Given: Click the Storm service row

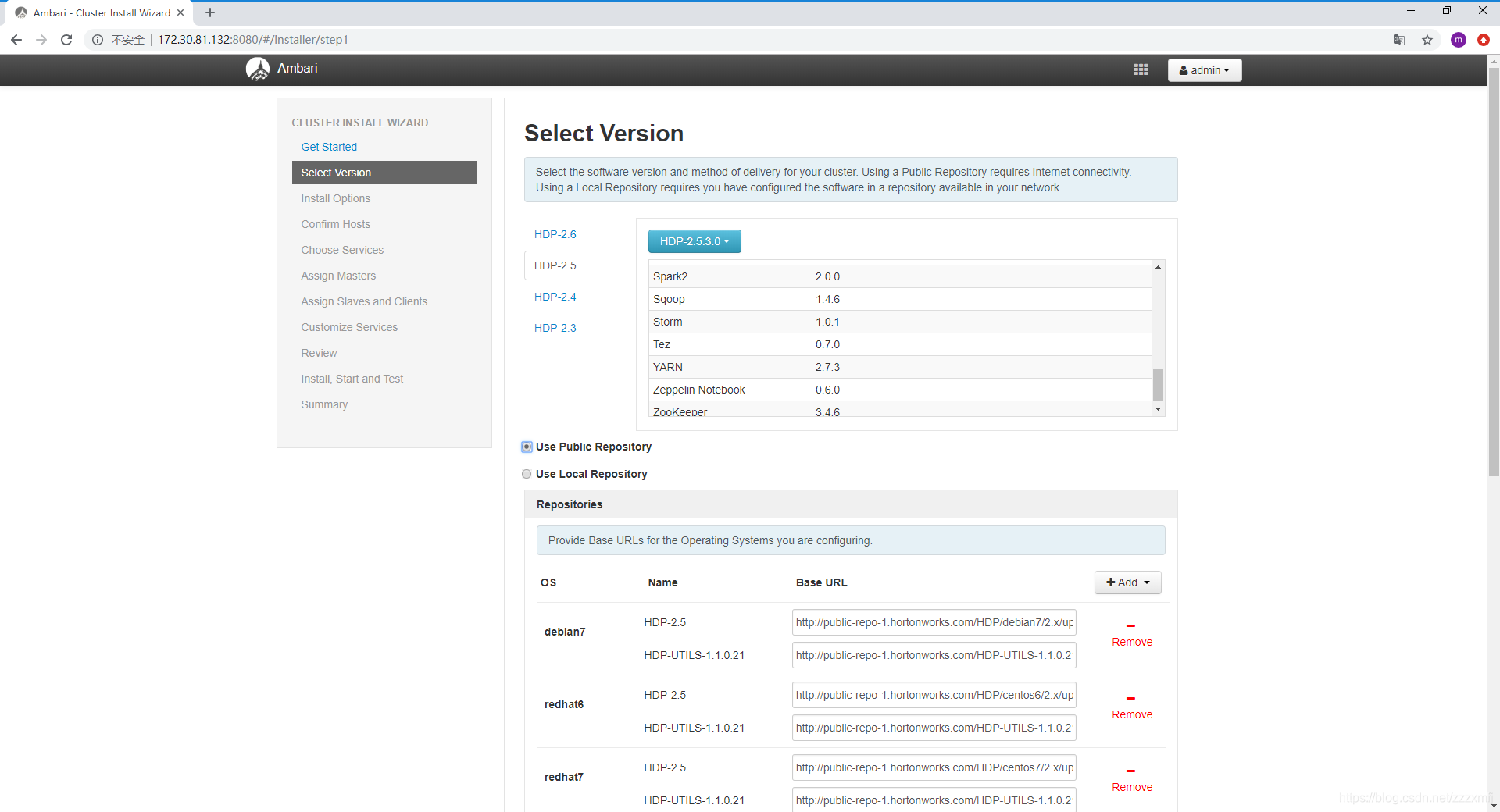Looking at the screenshot, I should point(900,322).
